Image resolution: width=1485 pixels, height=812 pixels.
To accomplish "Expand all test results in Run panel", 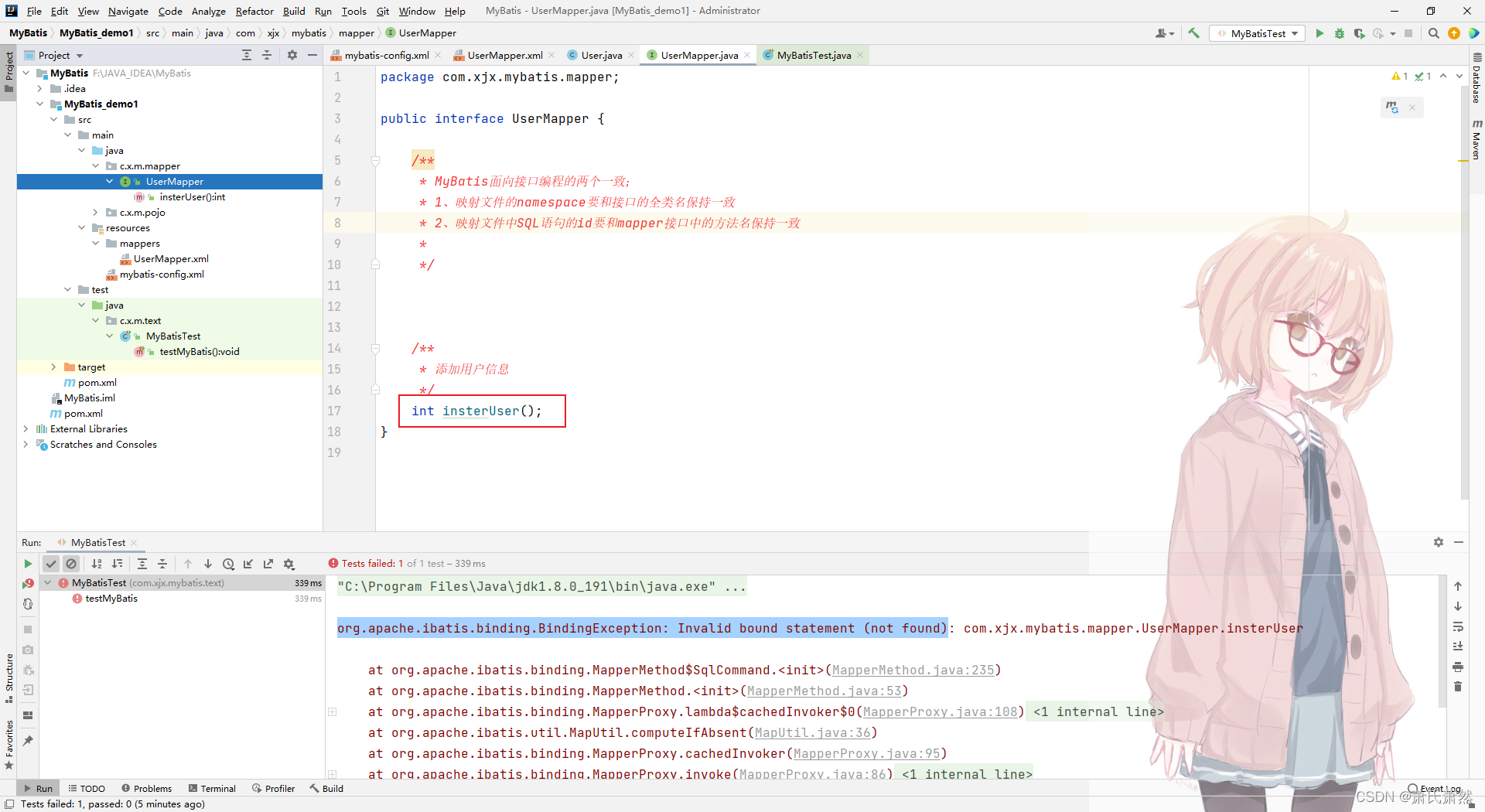I will (x=142, y=564).
